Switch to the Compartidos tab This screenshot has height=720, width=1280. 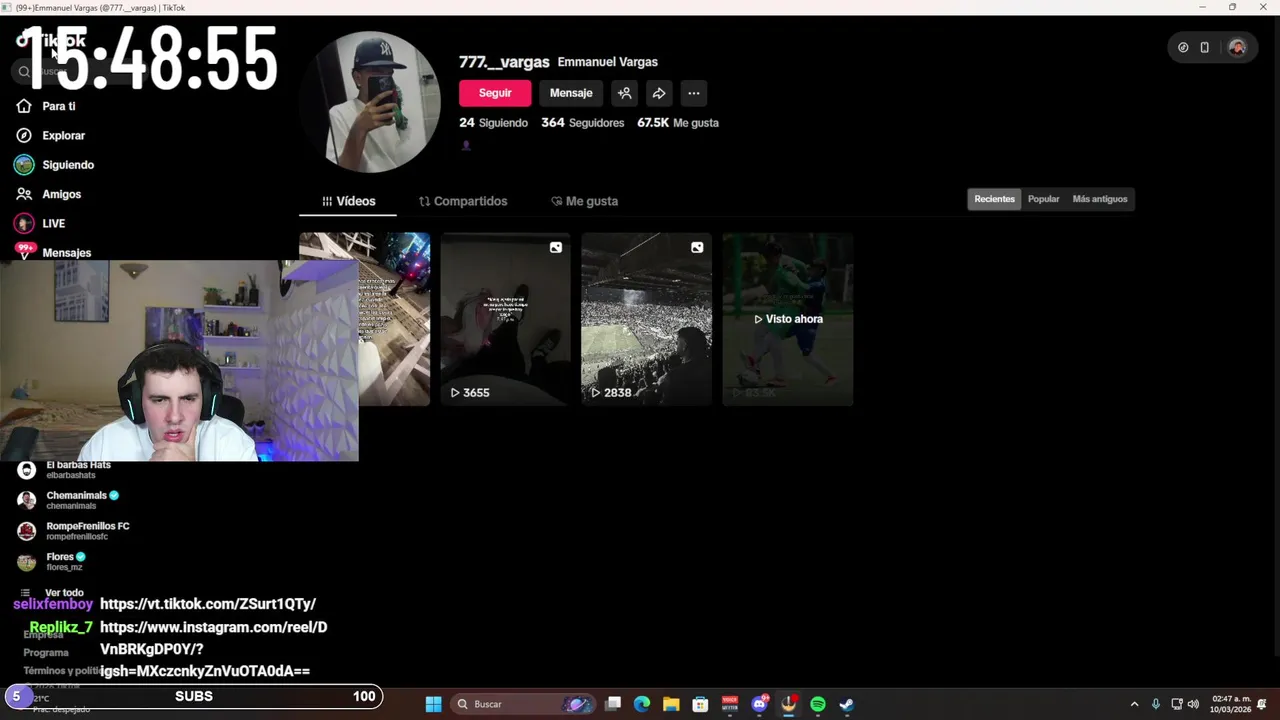click(463, 201)
